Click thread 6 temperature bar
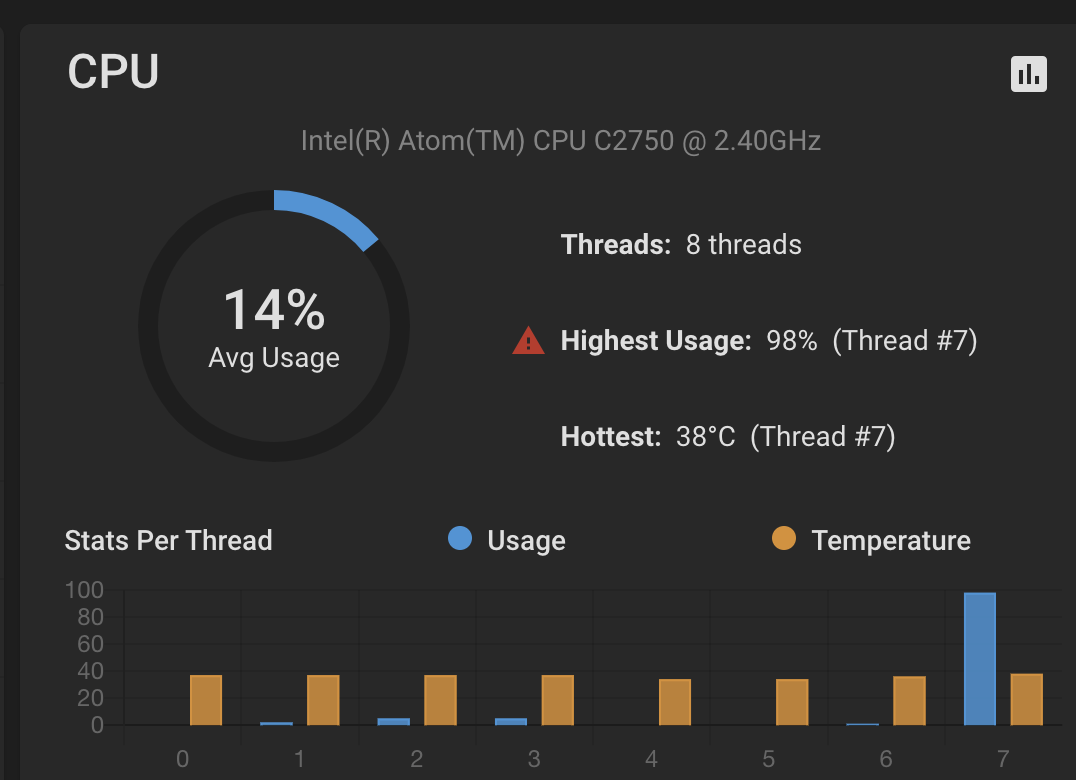Screen dimensions: 1076x780 point(909,700)
